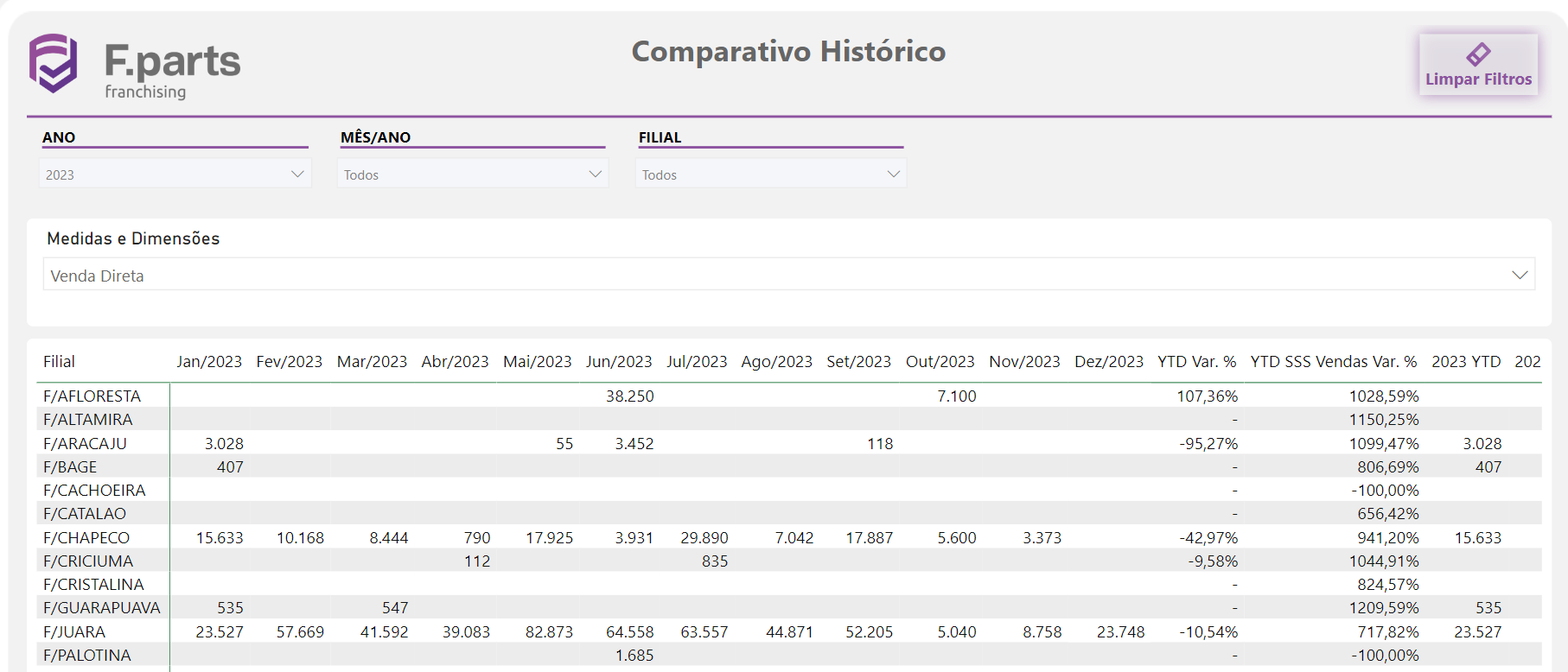Select the F/ARACAJU row label
The width and height of the screenshot is (1568, 672).
pos(85,443)
